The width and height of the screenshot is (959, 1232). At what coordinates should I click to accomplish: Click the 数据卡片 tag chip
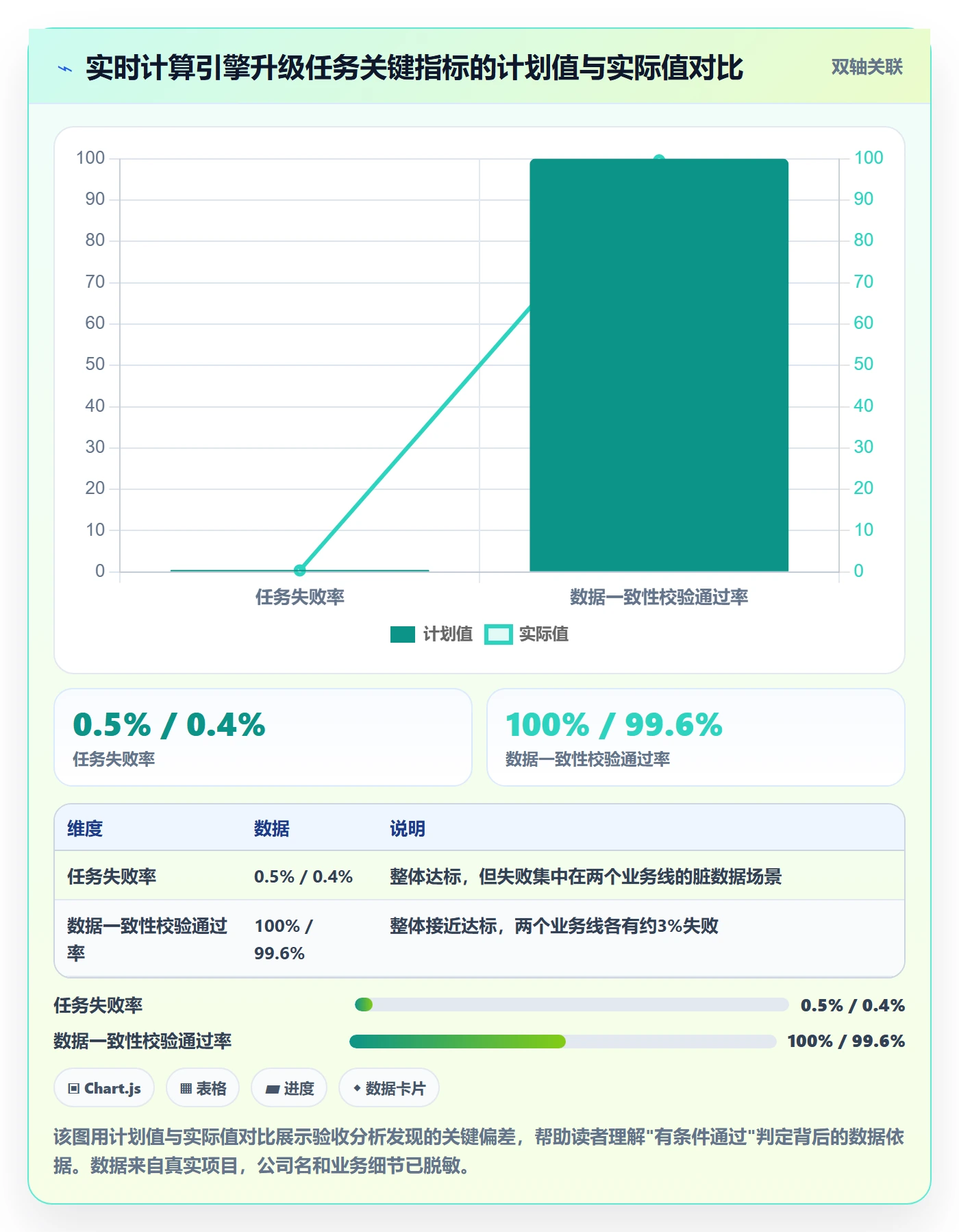click(x=389, y=1088)
